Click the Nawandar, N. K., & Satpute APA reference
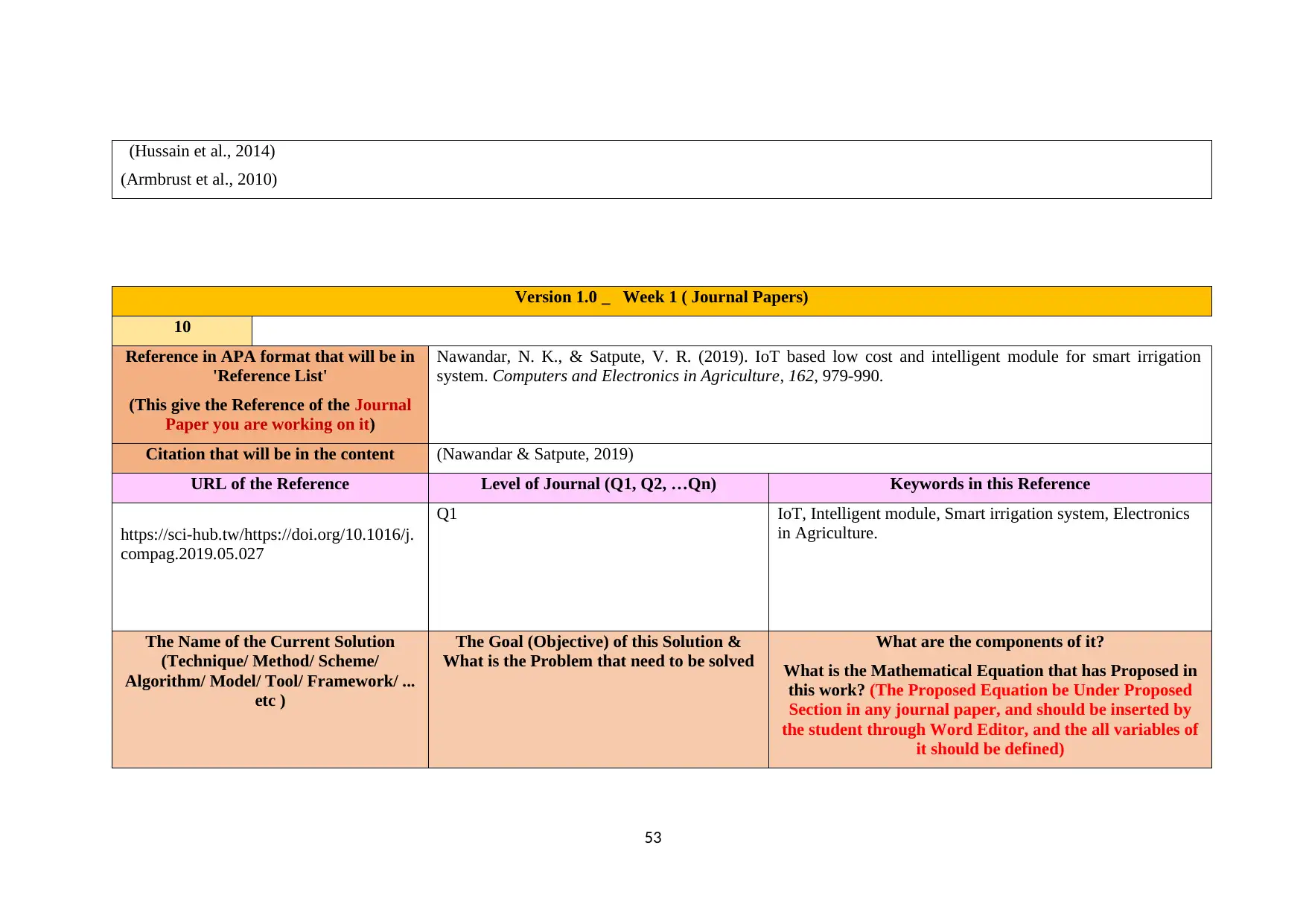The height and width of the screenshot is (924, 1306). [818, 366]
